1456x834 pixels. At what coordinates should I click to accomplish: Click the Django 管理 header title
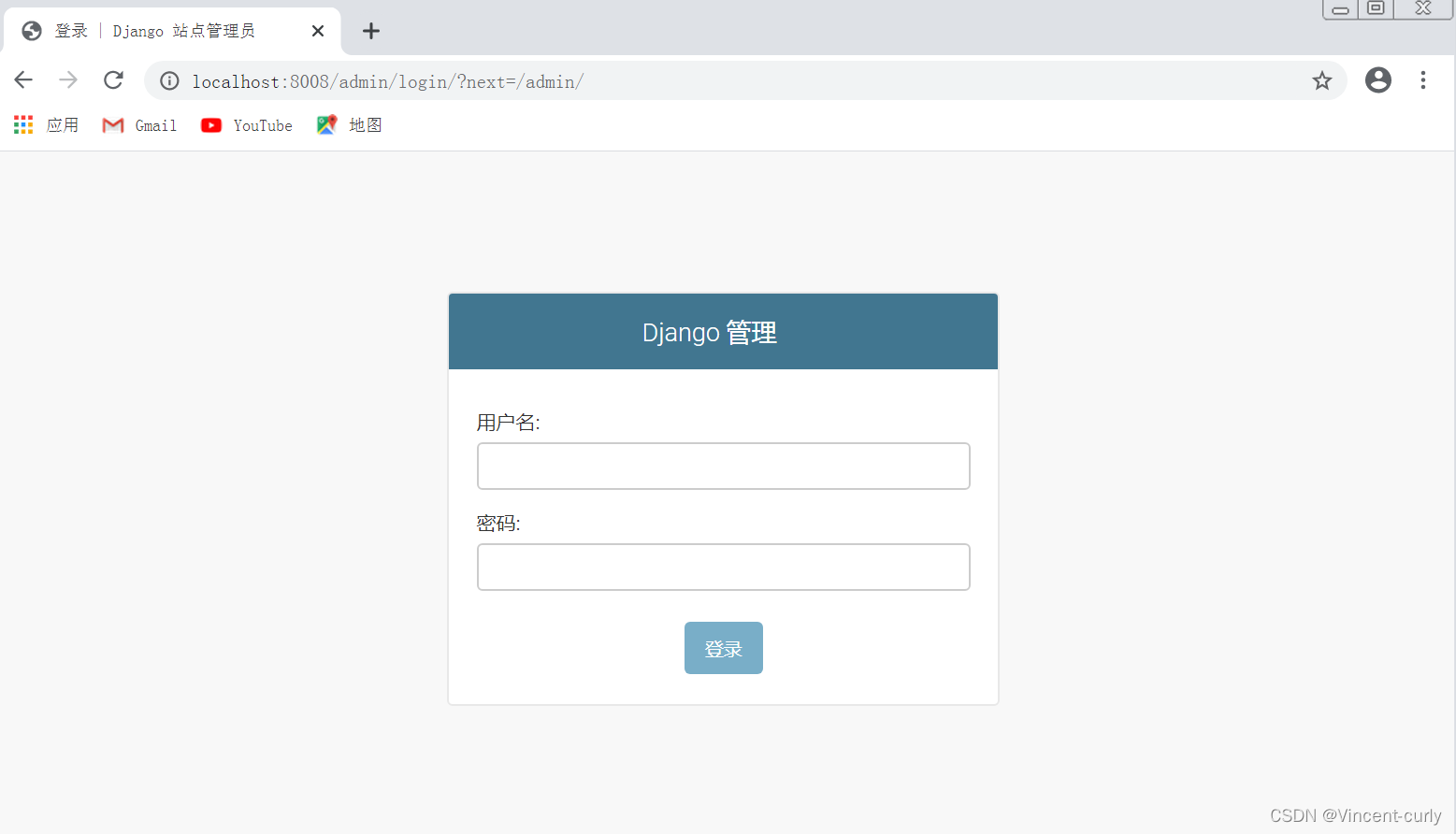tap(710, 332)
